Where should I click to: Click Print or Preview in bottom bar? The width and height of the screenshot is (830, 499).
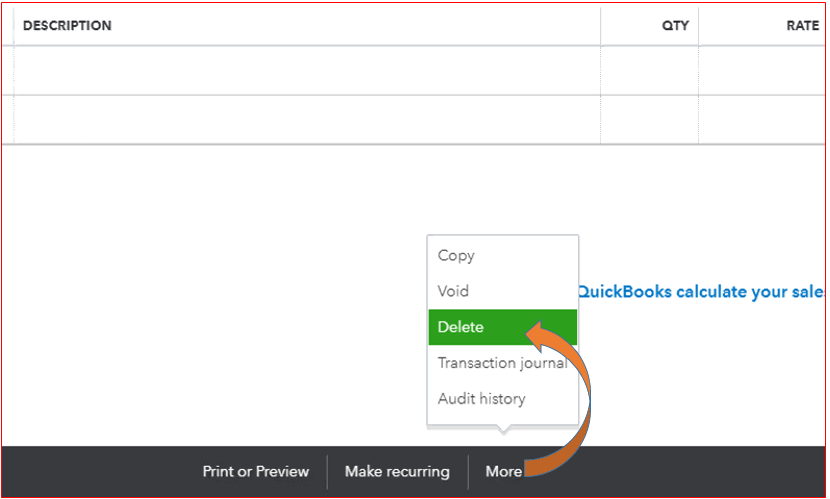tap(256, 472)
